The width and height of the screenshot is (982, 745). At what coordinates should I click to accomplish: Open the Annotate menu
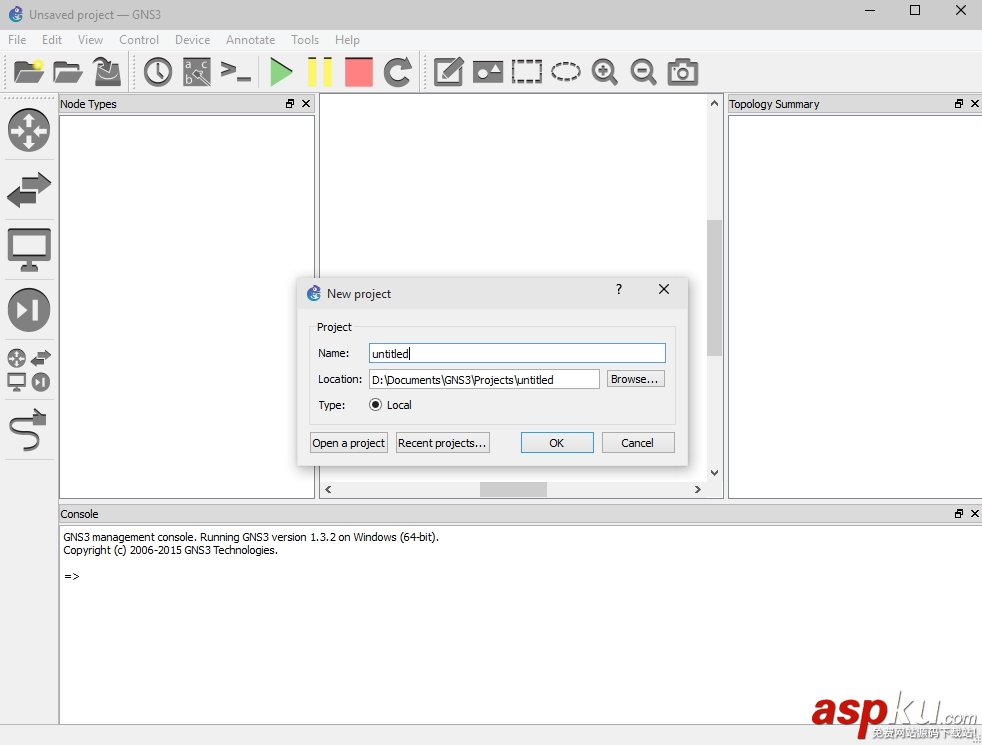pos(250,39)
